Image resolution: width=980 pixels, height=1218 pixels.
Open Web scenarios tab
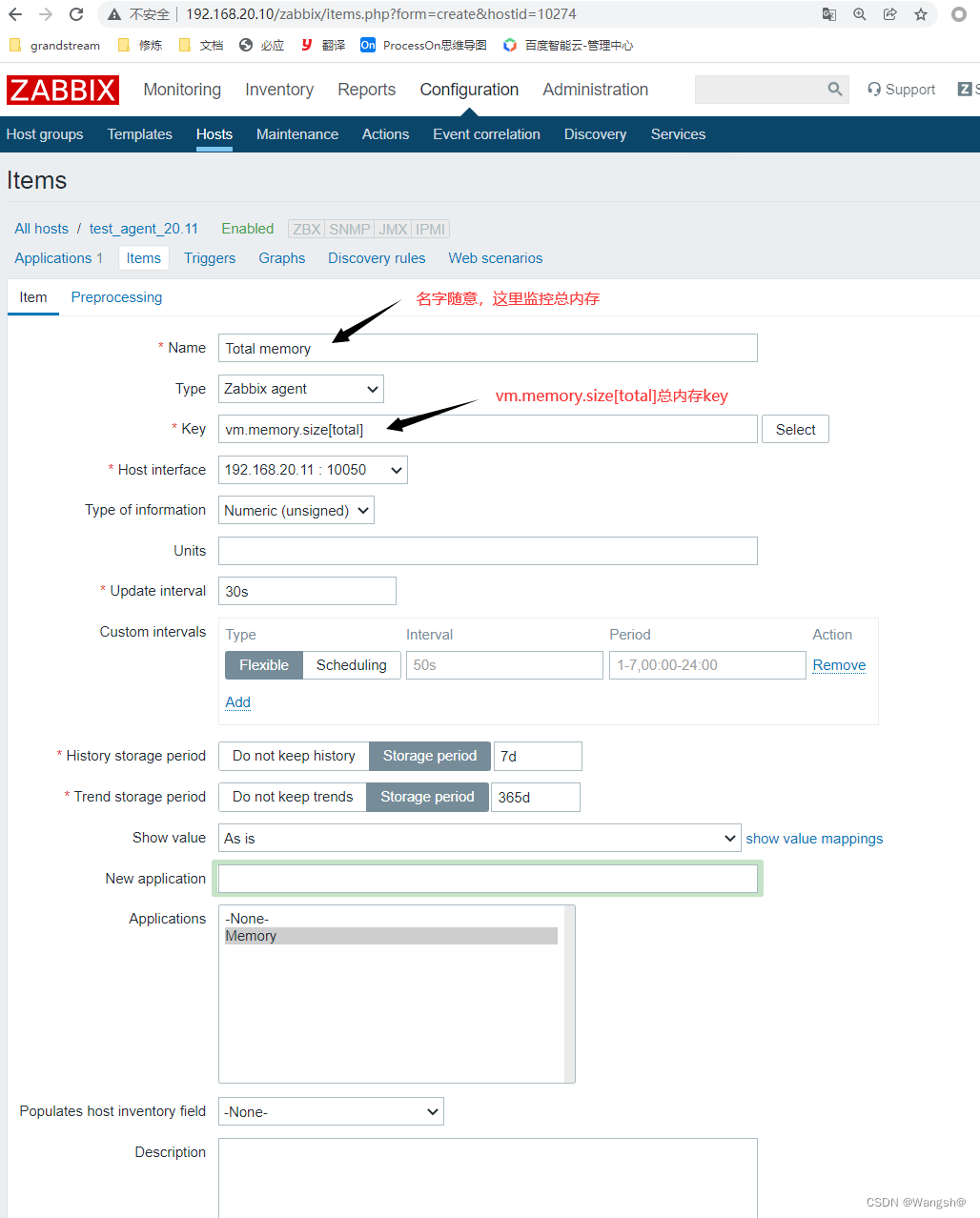point(496,258)
